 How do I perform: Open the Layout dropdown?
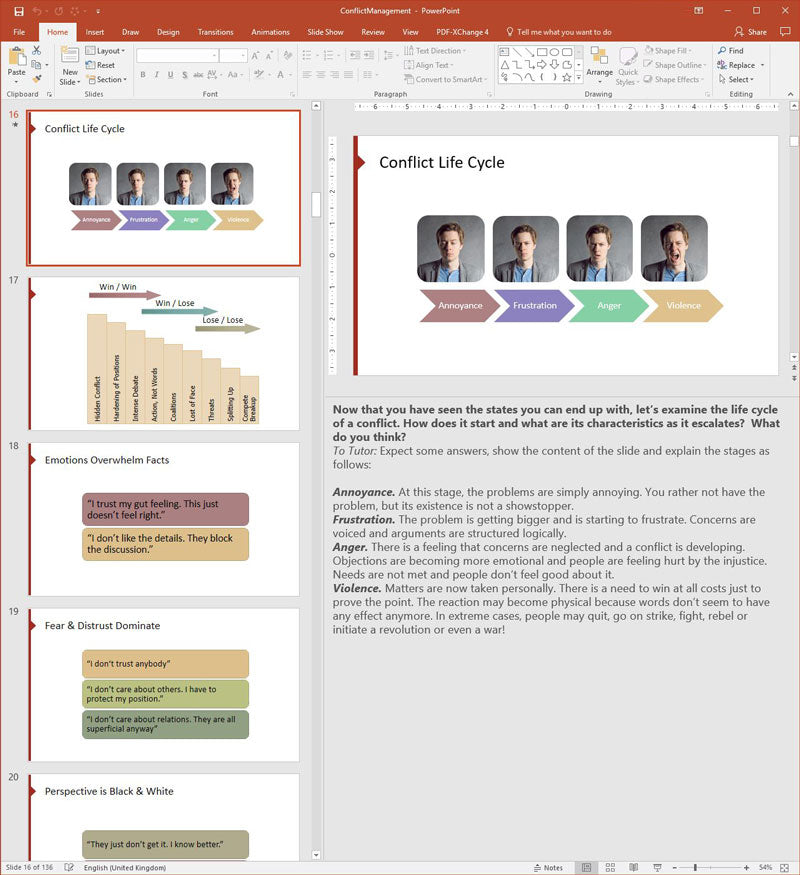pos(105,50)
